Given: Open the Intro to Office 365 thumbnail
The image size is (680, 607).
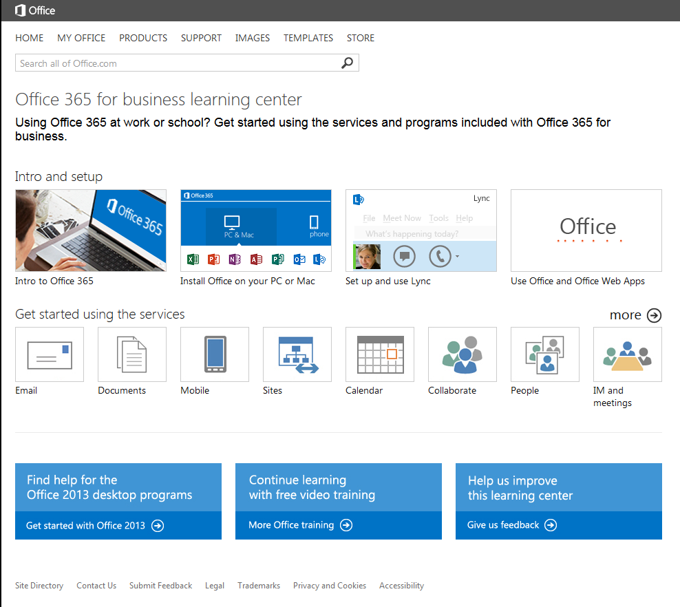Looking at the screenshot, I should point(91,231).
